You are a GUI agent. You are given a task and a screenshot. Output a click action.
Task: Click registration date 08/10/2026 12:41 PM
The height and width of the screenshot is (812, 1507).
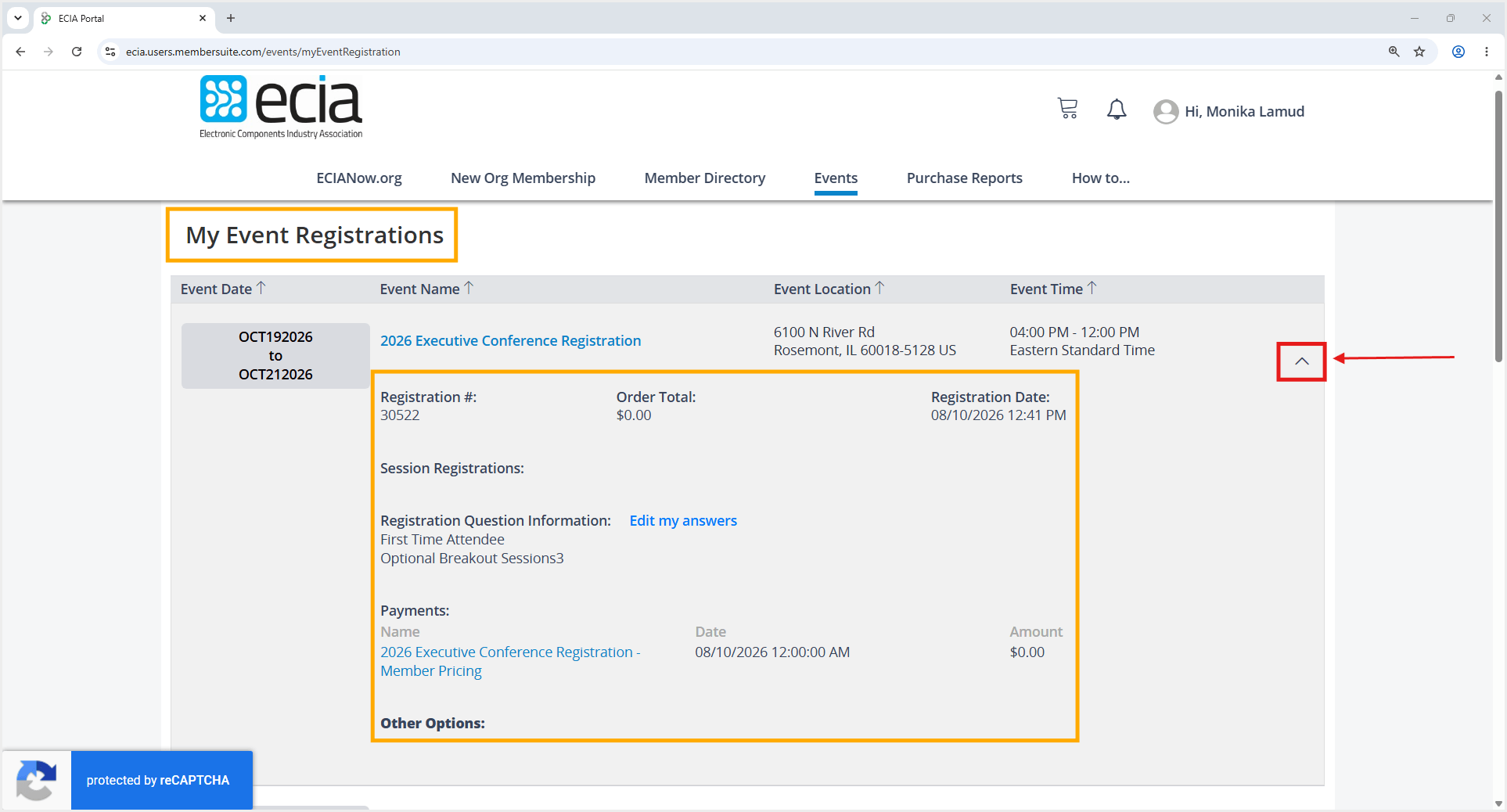tap(998, 415)
